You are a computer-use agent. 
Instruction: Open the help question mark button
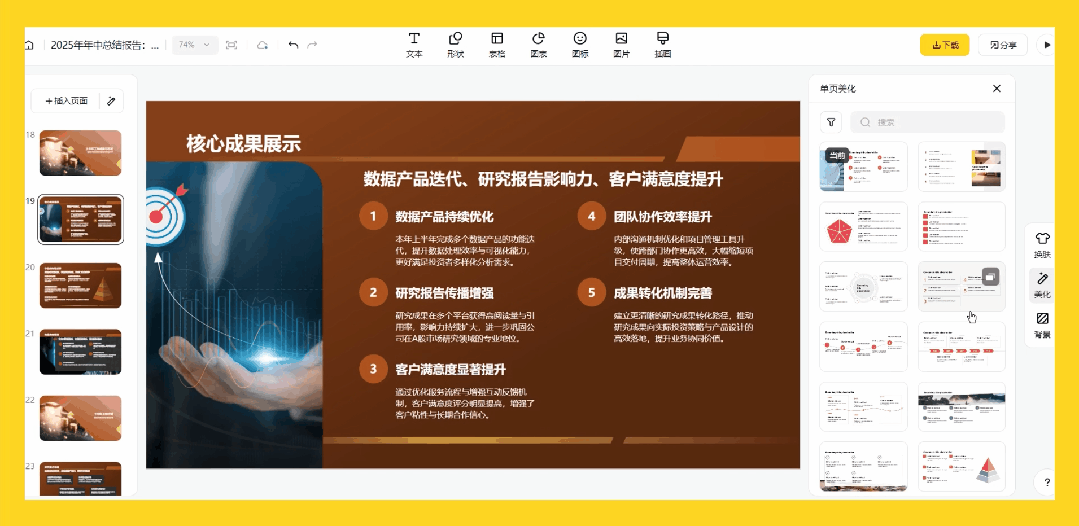pos(1046,482)
